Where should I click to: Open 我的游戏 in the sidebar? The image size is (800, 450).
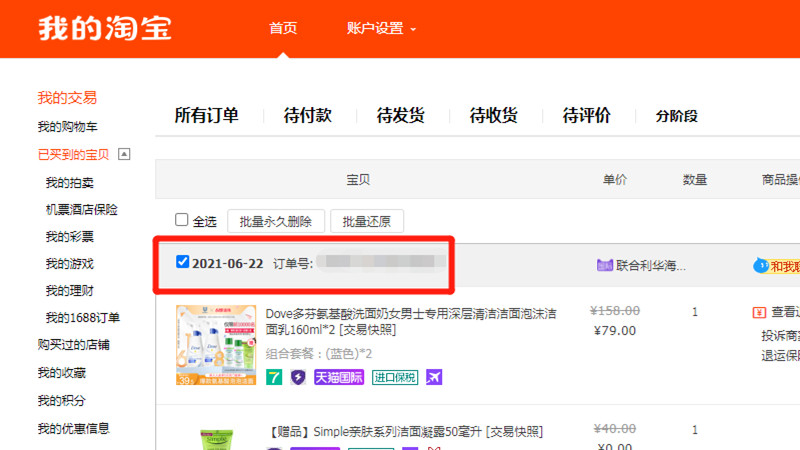[x=69, y=264]
